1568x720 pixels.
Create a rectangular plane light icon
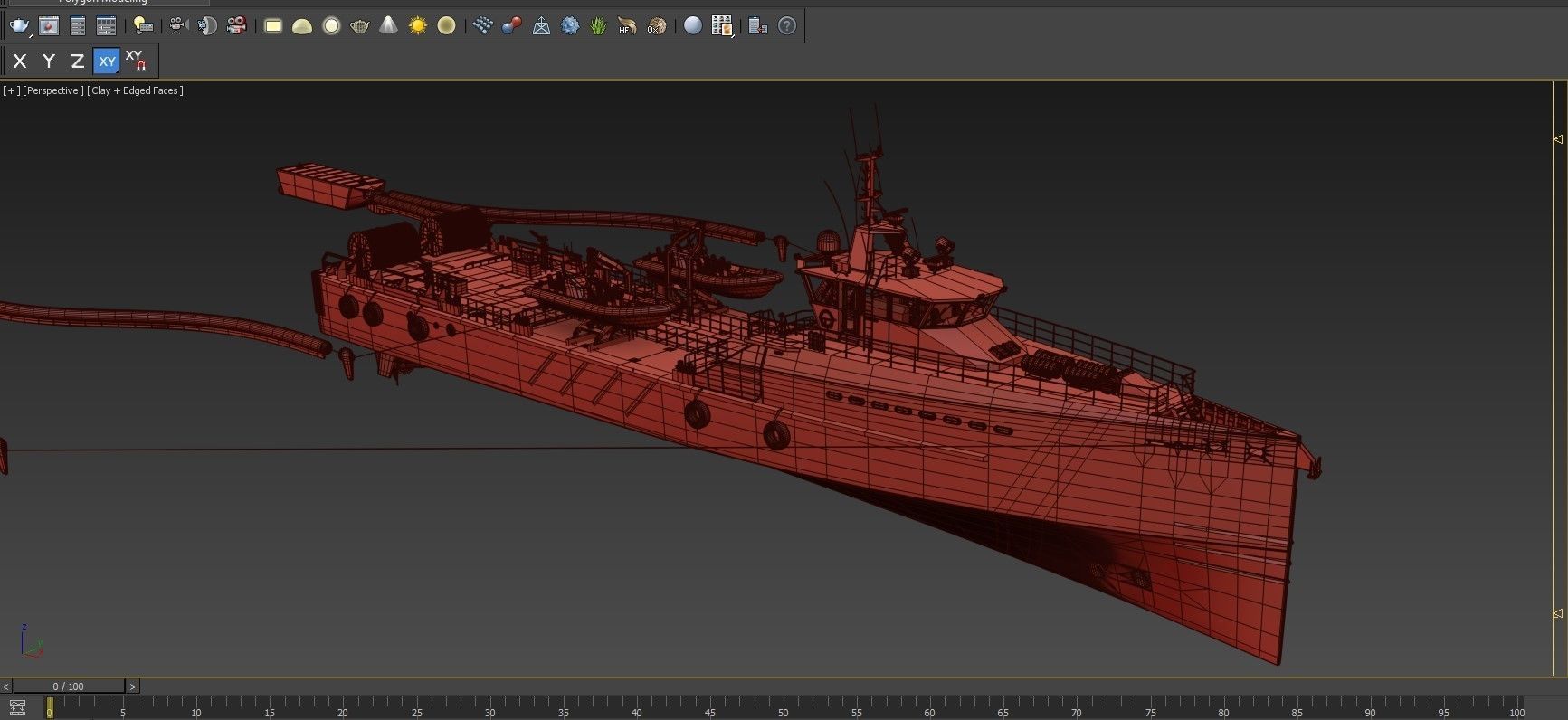point(273,26)
